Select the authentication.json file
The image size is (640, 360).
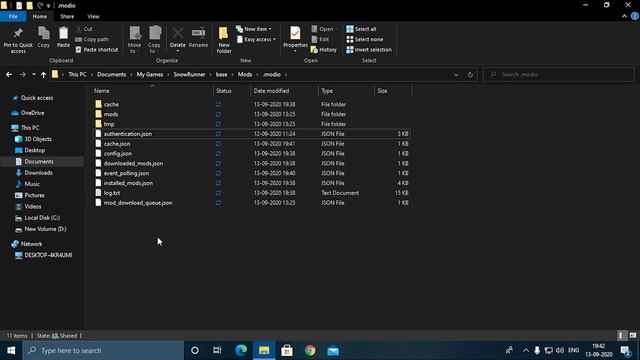pos(252,133)
